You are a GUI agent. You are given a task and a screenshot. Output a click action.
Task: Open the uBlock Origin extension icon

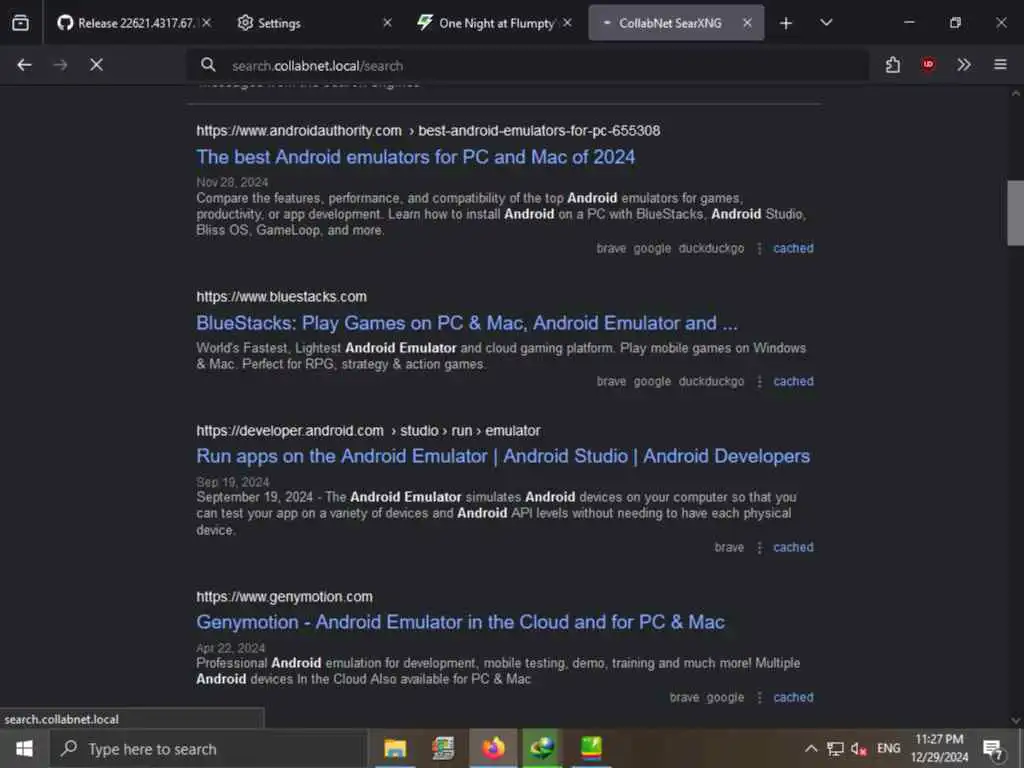point(928,65)
